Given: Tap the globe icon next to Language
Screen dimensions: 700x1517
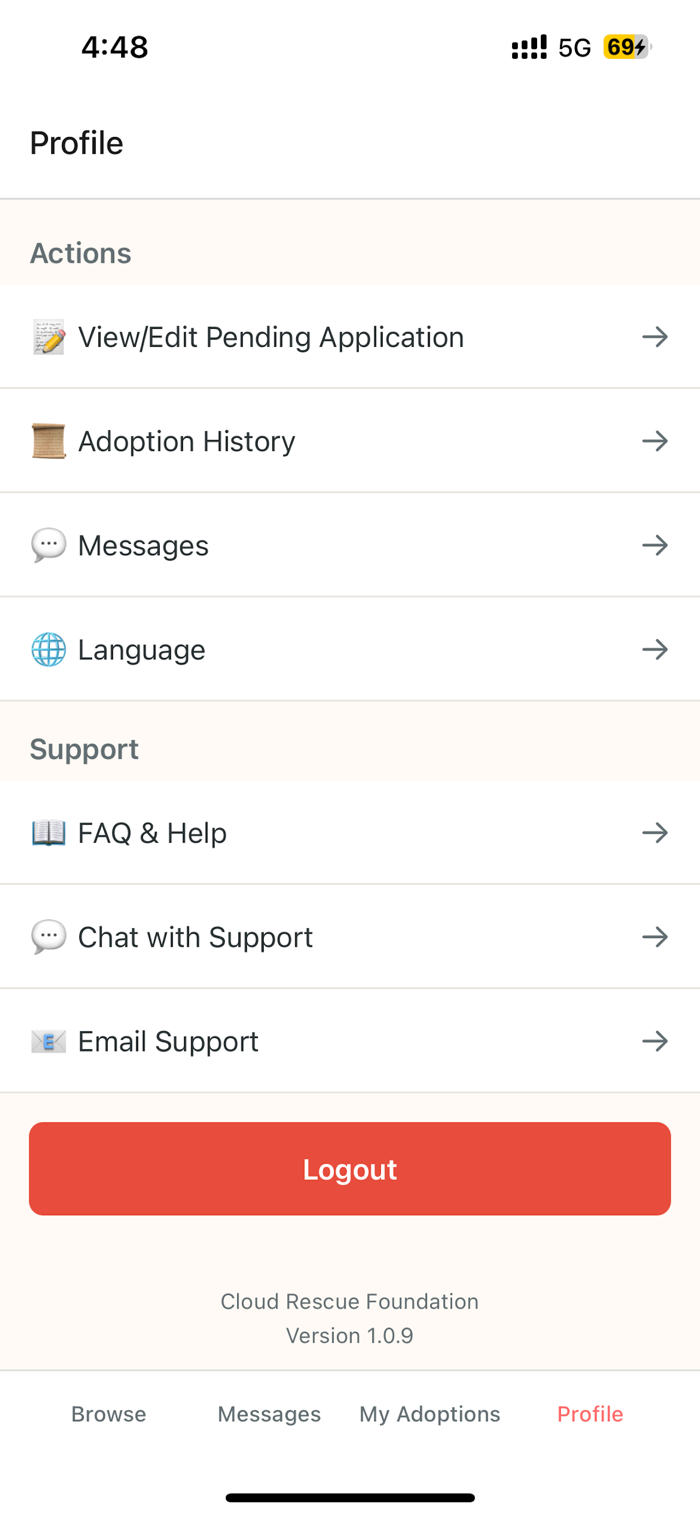Looking at the screenshot, I should click(48, 650).
